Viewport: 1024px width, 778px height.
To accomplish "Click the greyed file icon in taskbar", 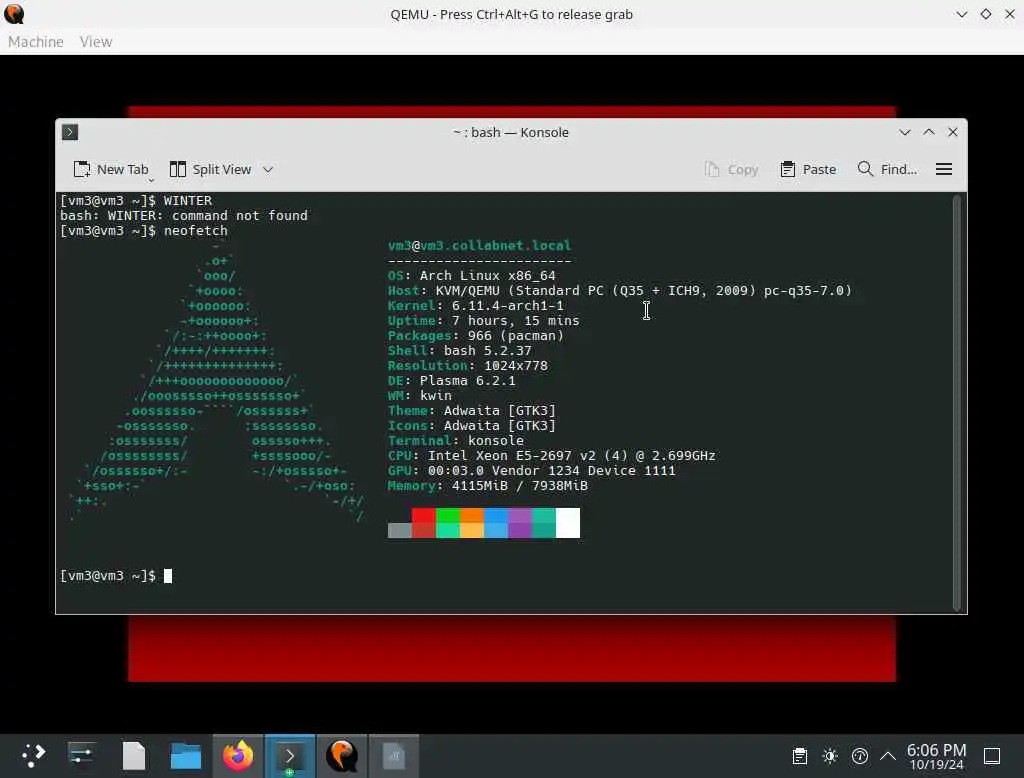I will 394,756.
